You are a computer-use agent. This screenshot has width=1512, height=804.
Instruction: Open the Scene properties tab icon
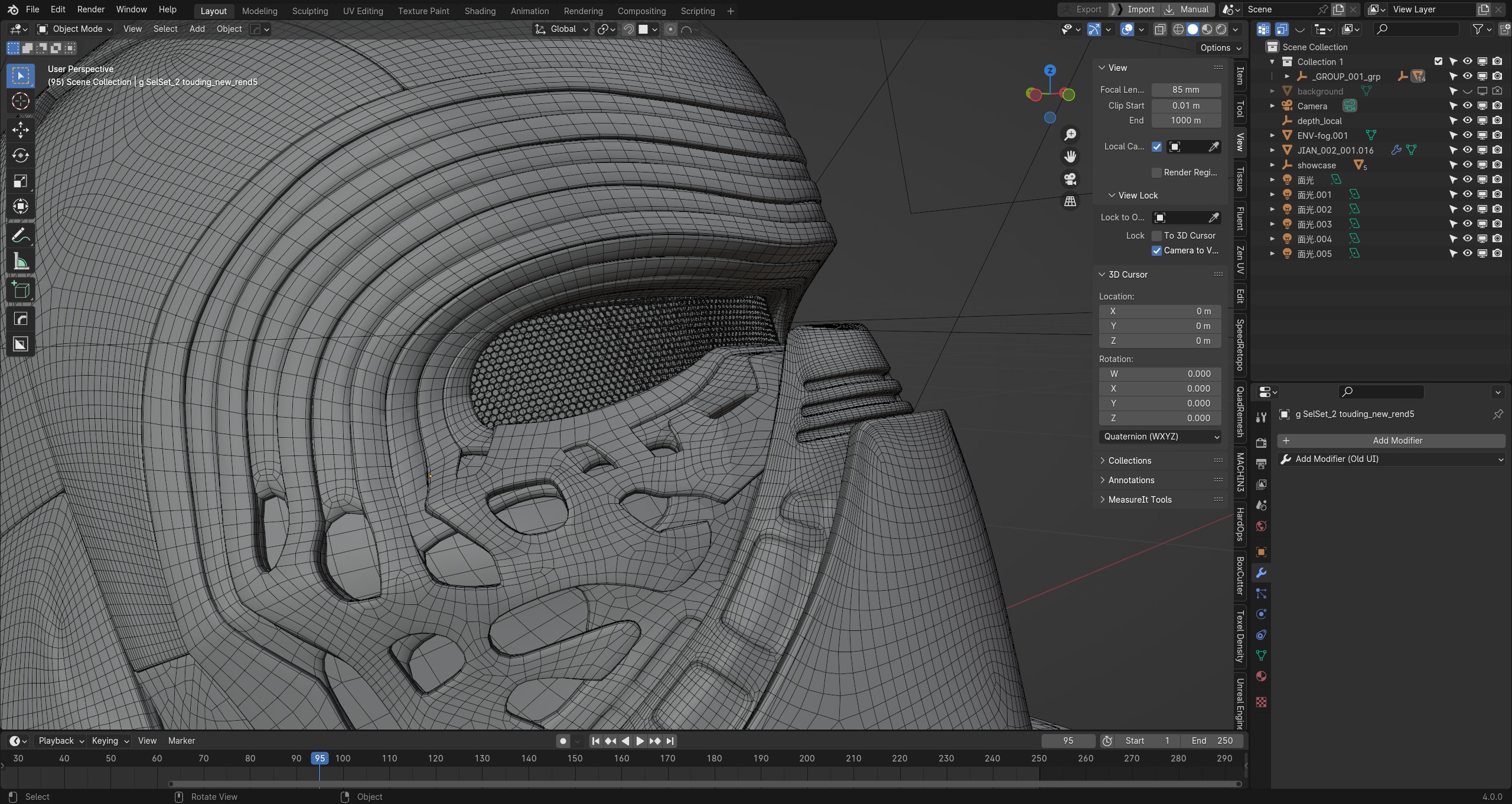(x=1261, y=505)
